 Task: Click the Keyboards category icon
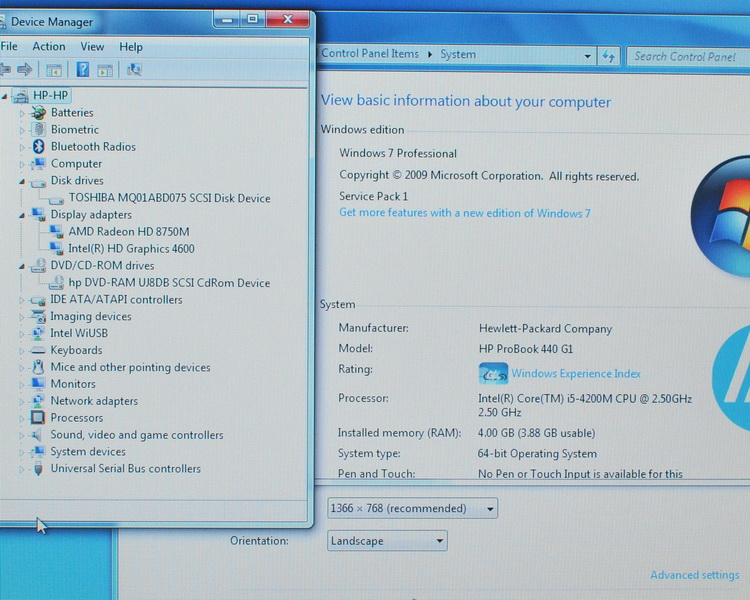(x=38, y=351)
